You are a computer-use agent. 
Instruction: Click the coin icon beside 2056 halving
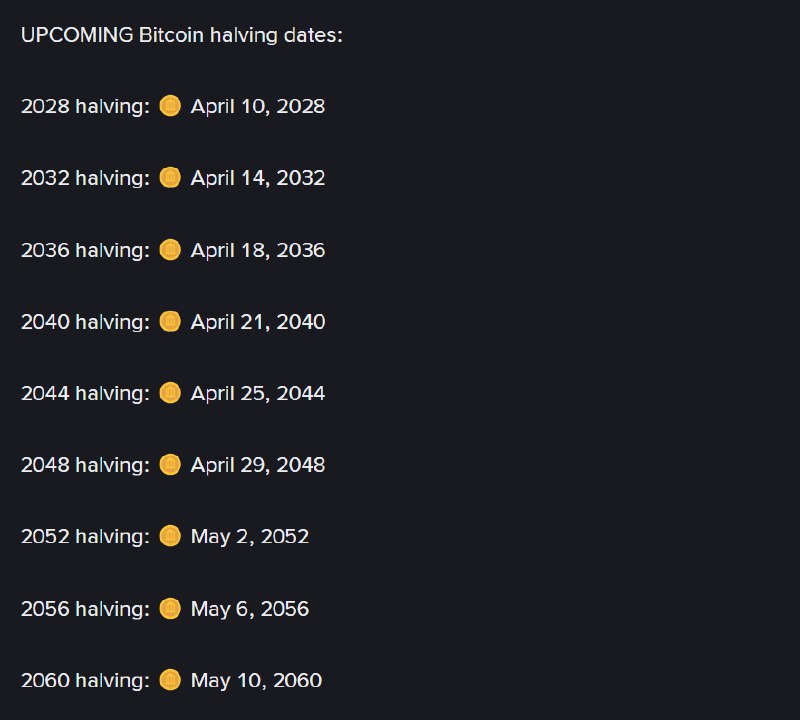[x=170, y=608]
